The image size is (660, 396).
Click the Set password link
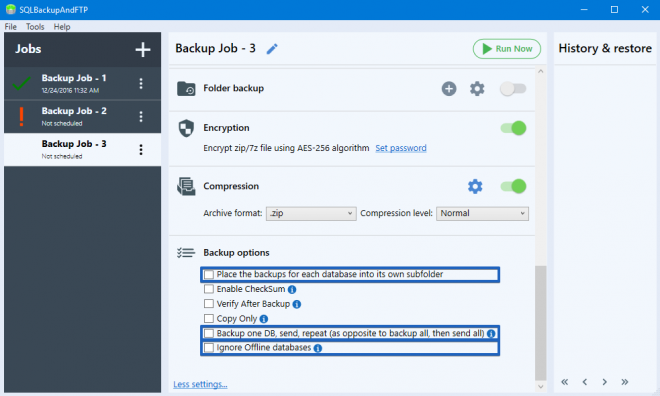point(401,148)
